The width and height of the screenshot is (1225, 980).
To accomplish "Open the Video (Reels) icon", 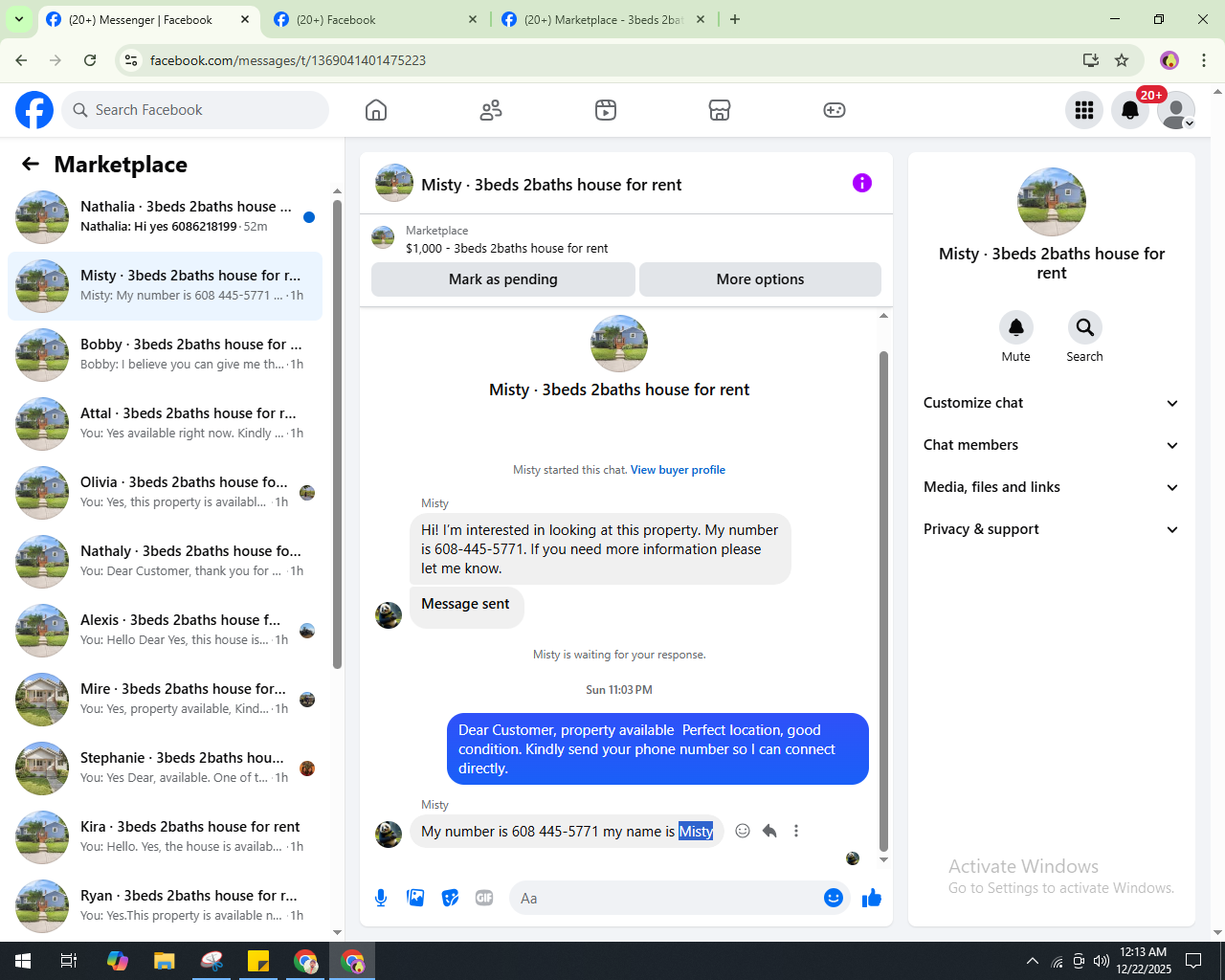I will click(606, 110).
